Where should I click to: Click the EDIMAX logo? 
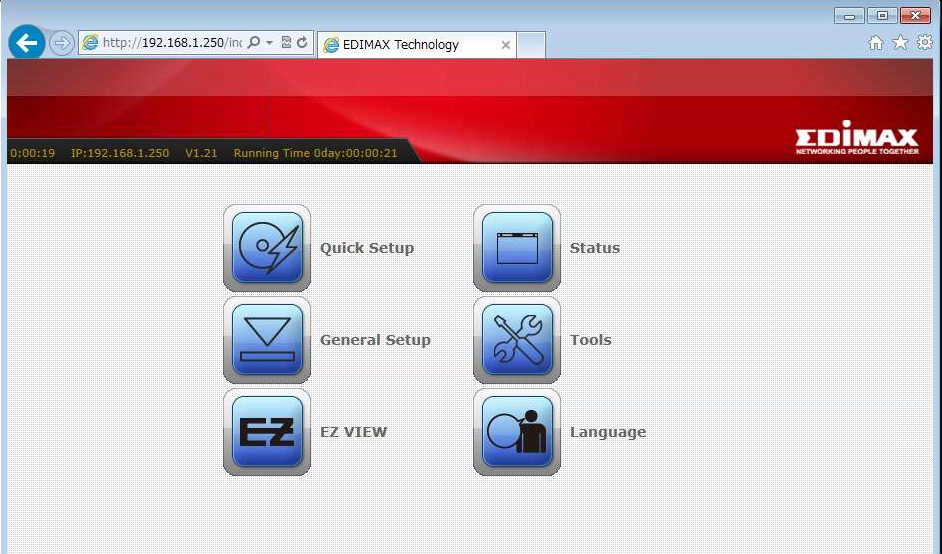pos(857,138)
